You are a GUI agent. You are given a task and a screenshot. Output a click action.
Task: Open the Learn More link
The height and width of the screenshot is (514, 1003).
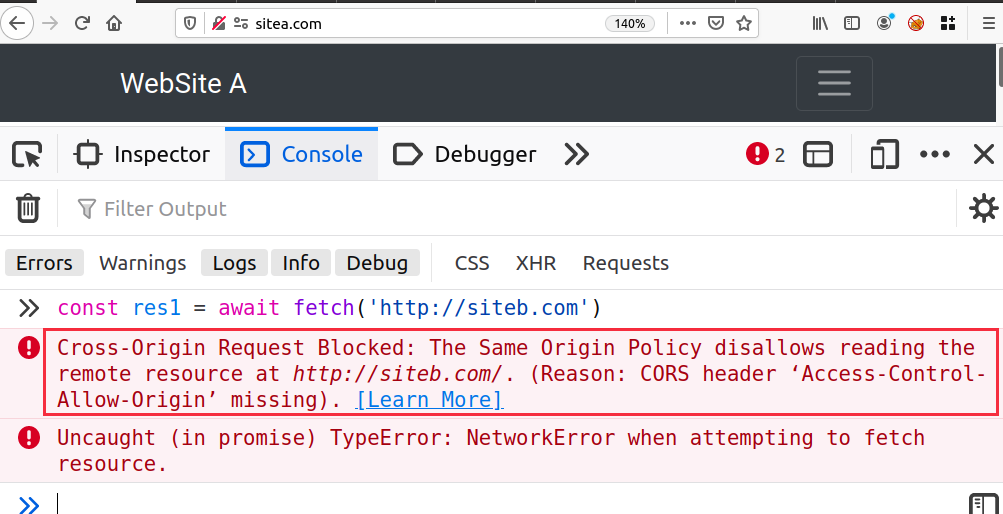429,400
